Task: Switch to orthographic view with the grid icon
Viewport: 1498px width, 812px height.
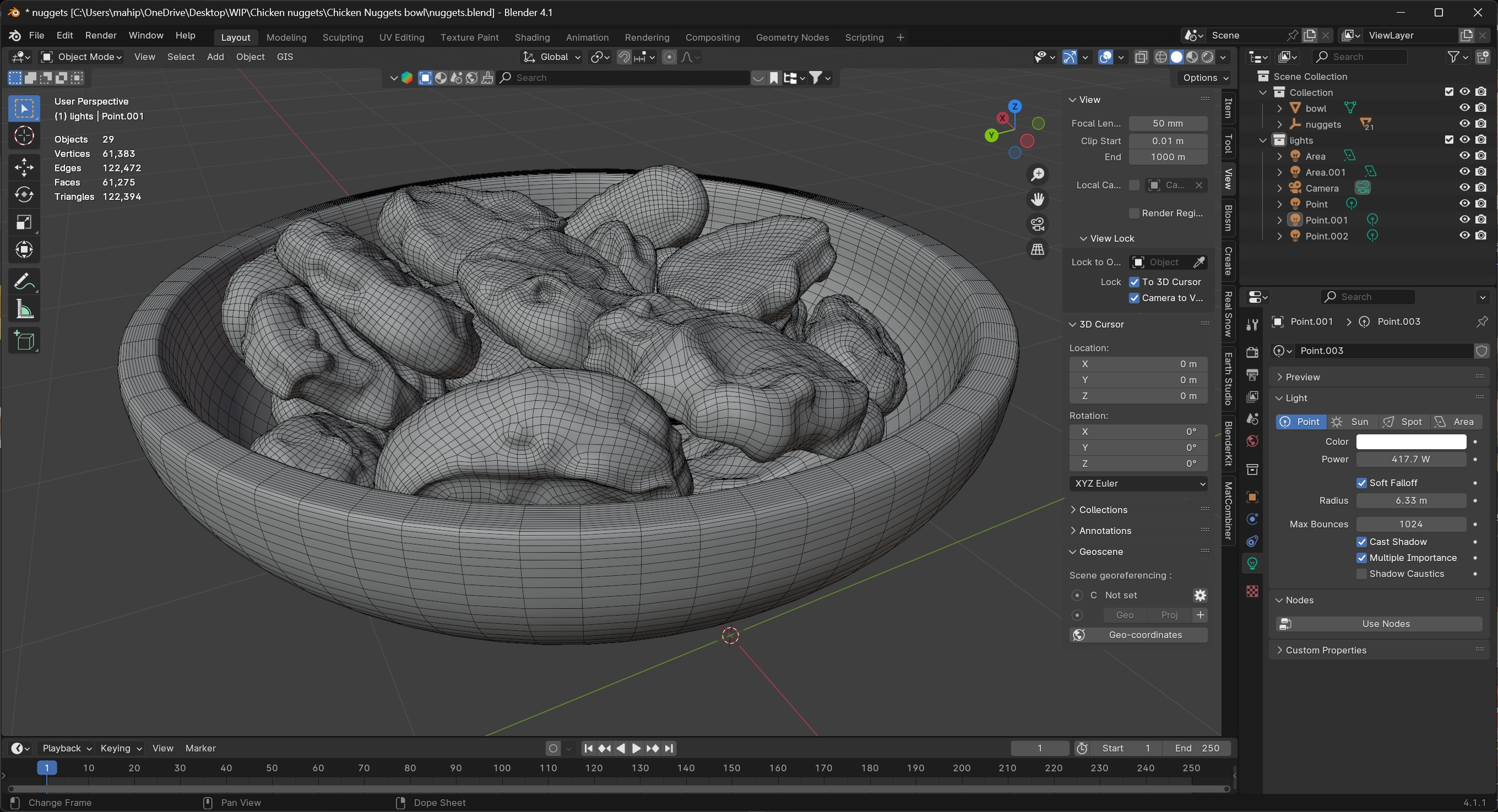Action: tap(1038, 250)
